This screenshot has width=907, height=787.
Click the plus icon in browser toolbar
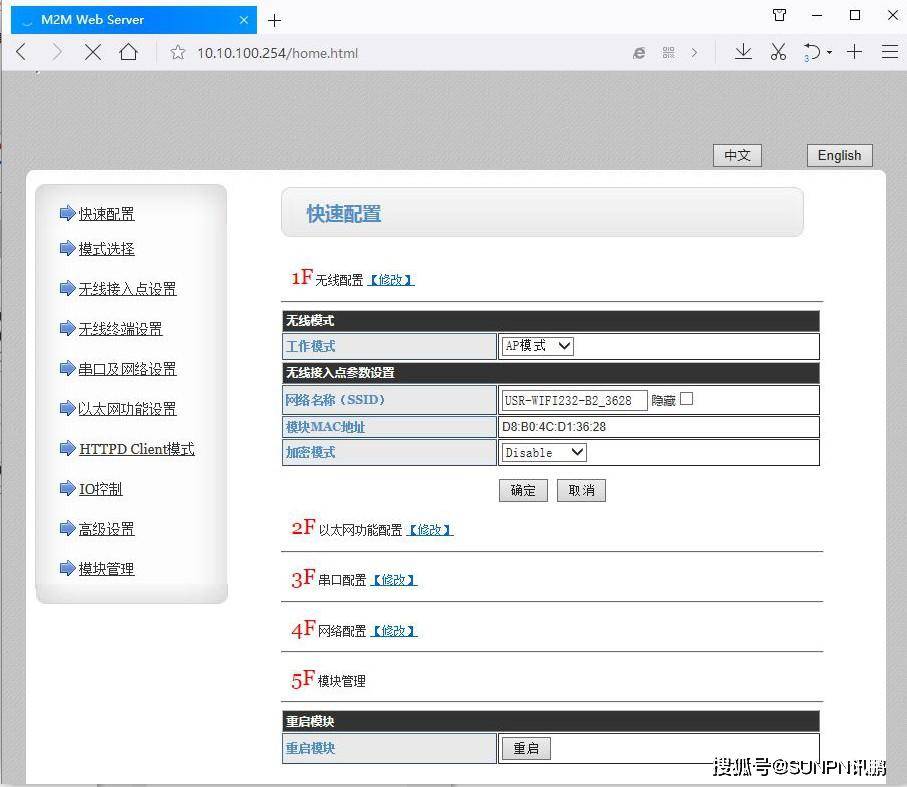pyautogui.click(x=854, y=52)
